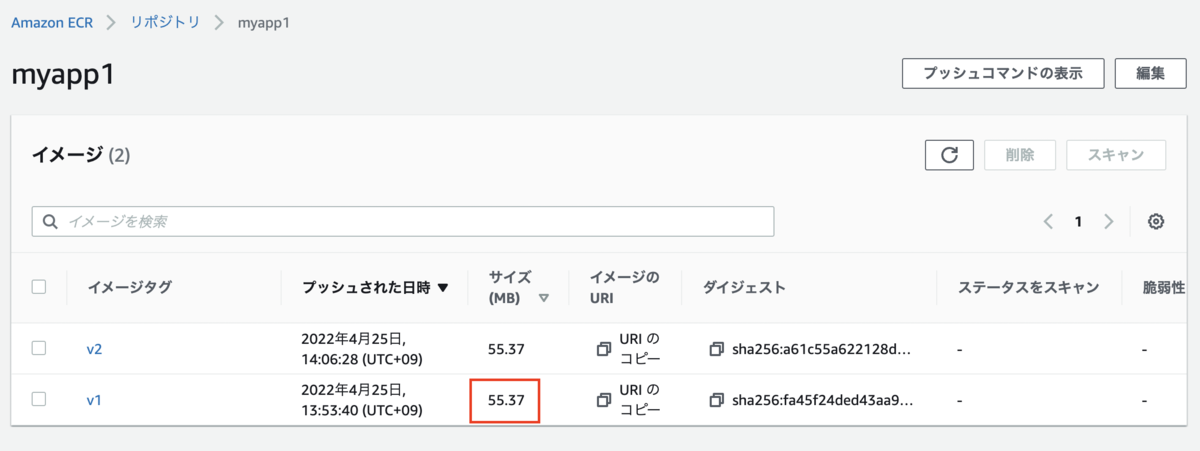
Task: Open Amazon ECR breadcrumb link
Action: click(52, 22)
